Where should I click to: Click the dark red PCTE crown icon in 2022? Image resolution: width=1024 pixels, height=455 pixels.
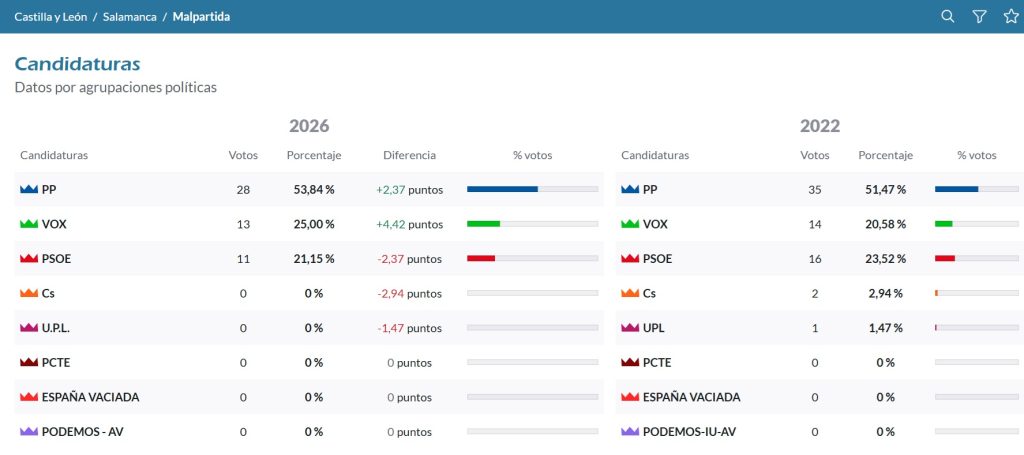coord(630,362)
